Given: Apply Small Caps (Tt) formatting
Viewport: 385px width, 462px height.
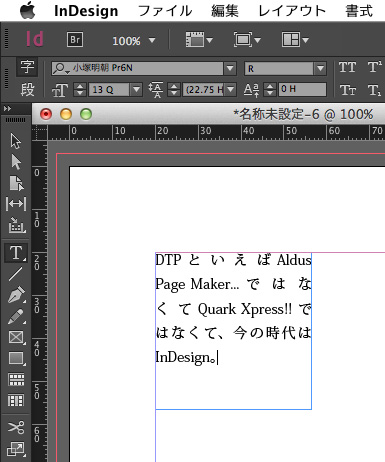Looking at the screenshot, I should (x=347, y=90).
